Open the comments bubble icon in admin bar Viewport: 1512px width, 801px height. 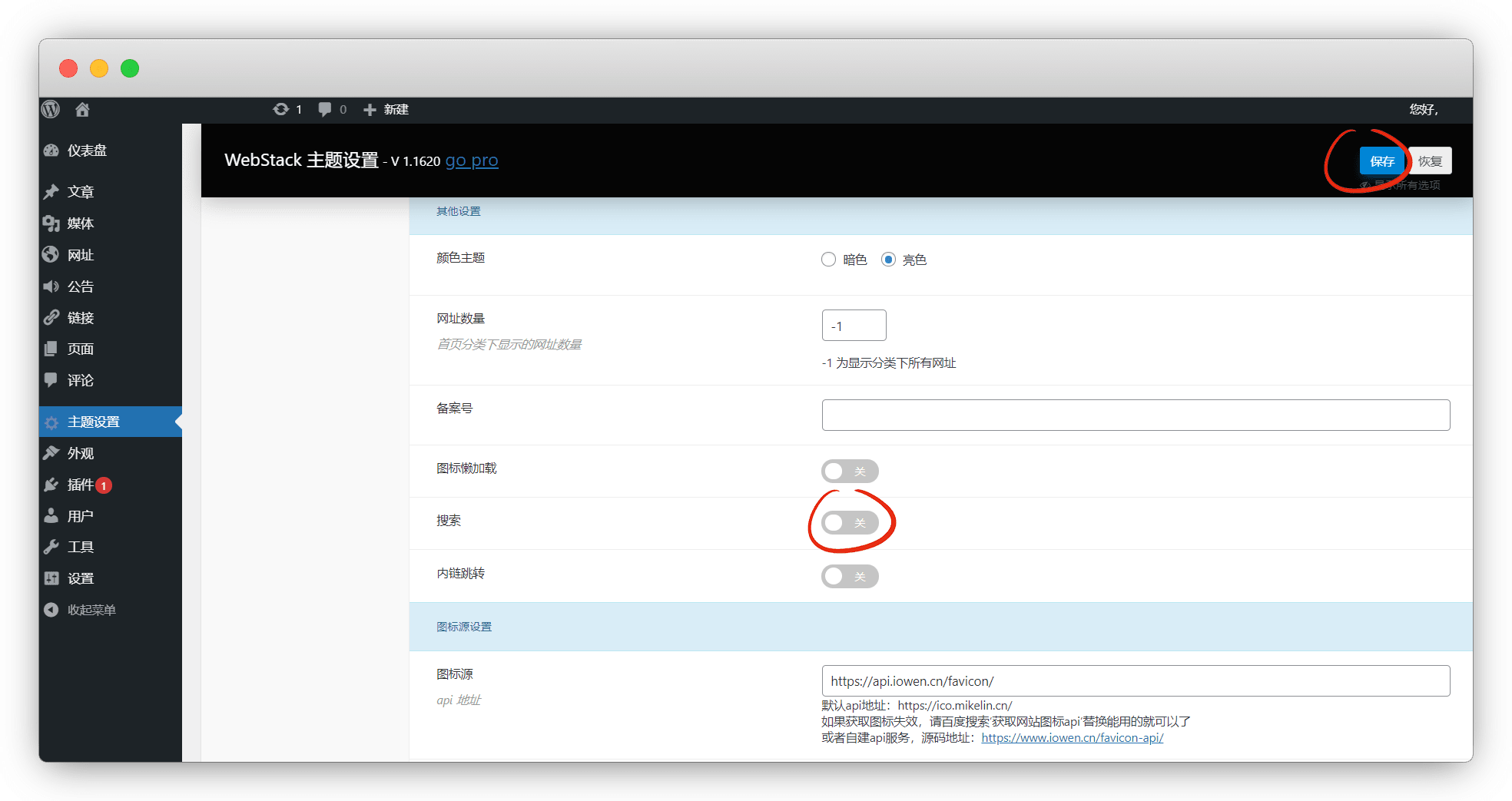point(325,110)
